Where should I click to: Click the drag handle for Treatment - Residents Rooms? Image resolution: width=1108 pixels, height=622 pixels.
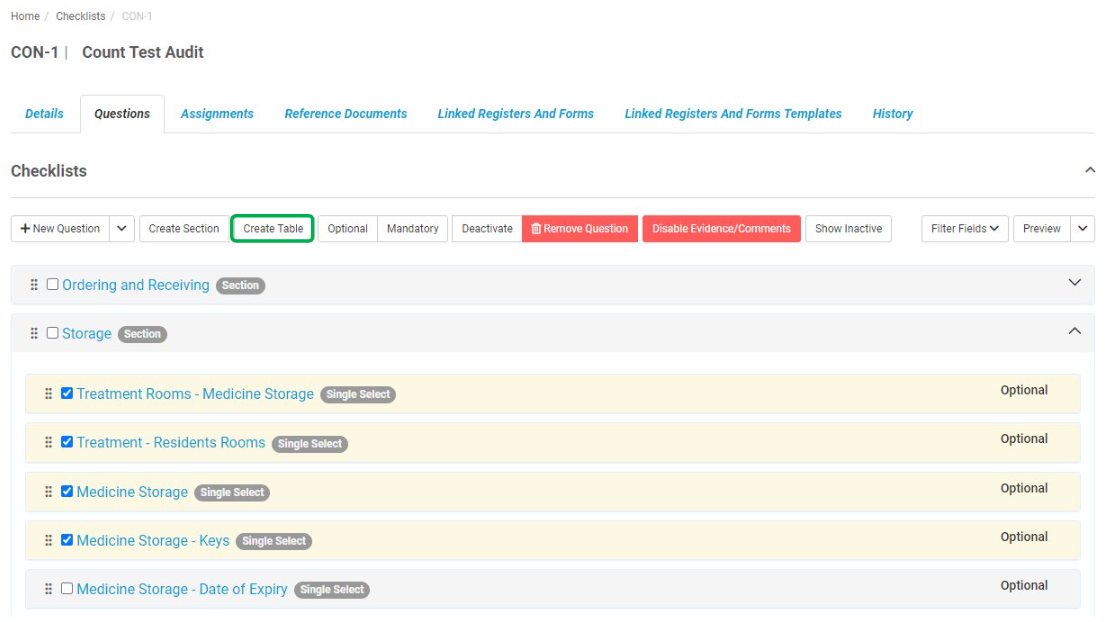tap(49, 442)
